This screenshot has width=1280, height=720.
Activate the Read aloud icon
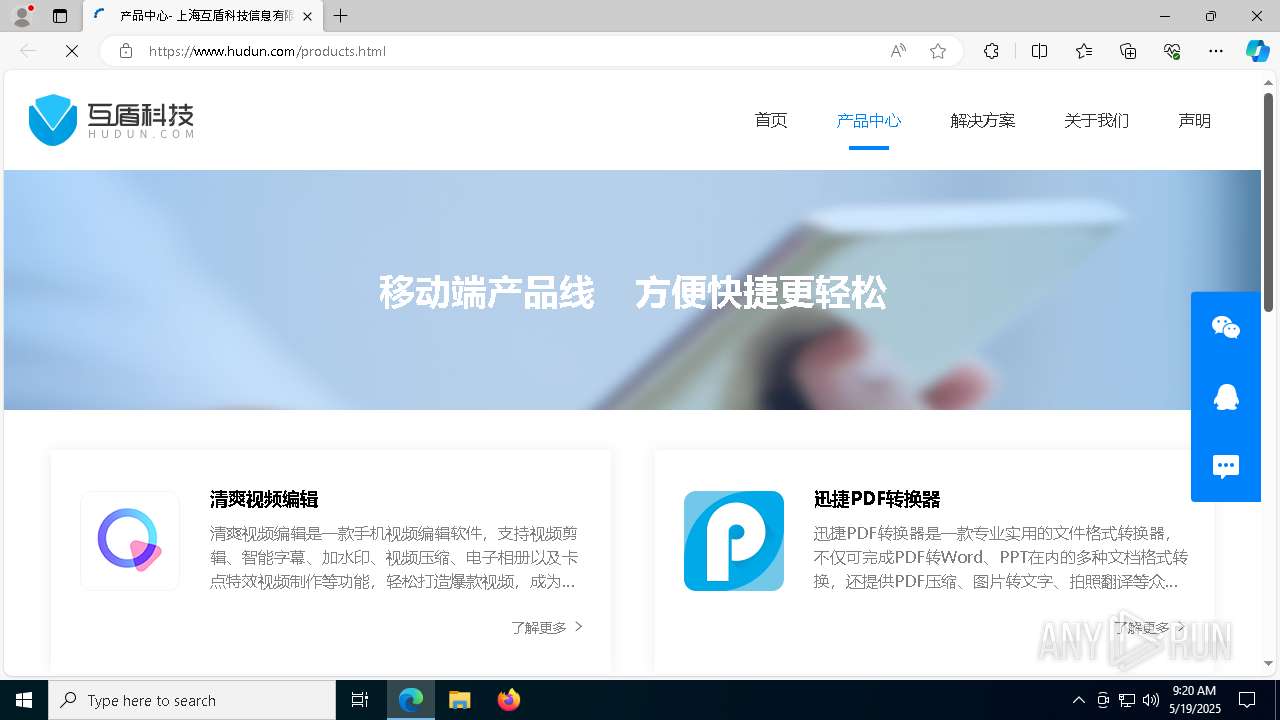pyautogui.click(x=898, y=51)
